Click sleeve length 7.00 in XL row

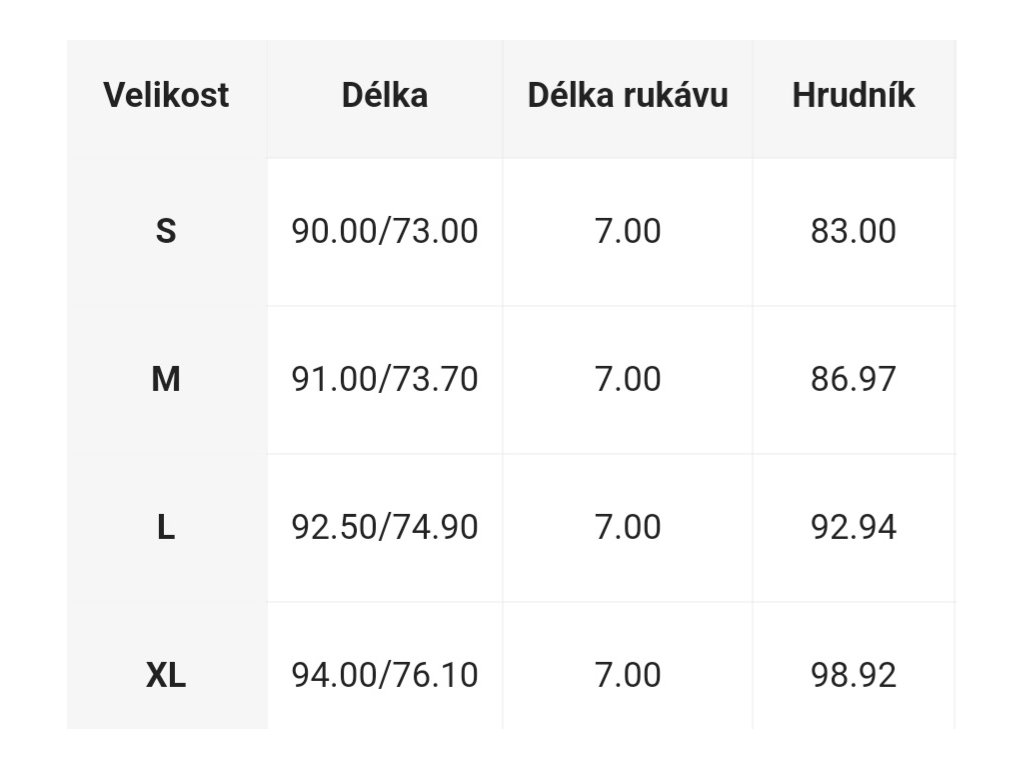(x=628, y=675)
